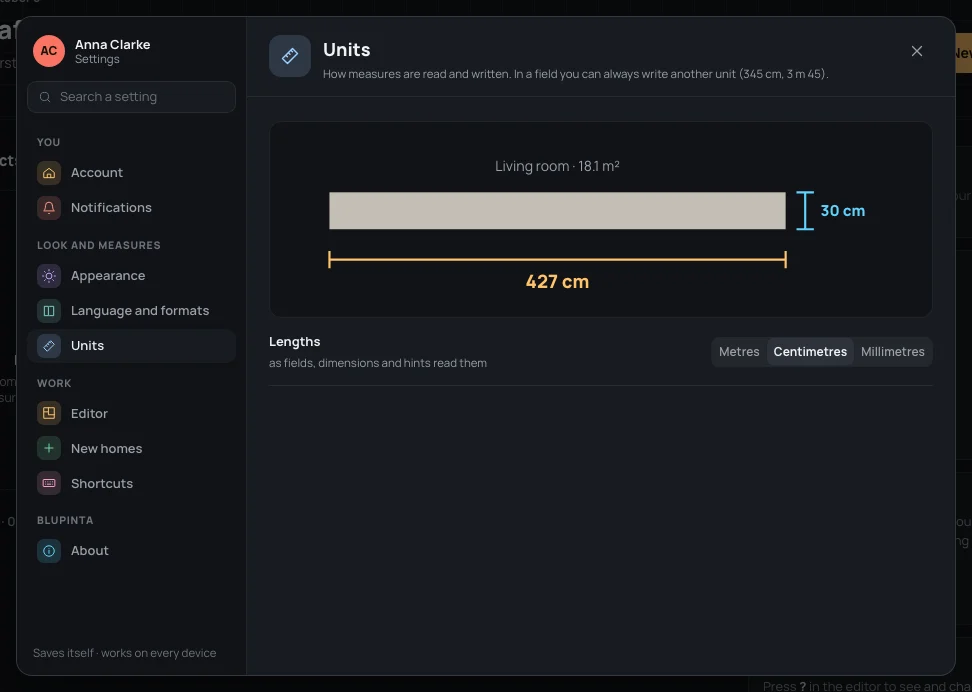Click the Editor floor-plan icon

click(x=49, y=414)
